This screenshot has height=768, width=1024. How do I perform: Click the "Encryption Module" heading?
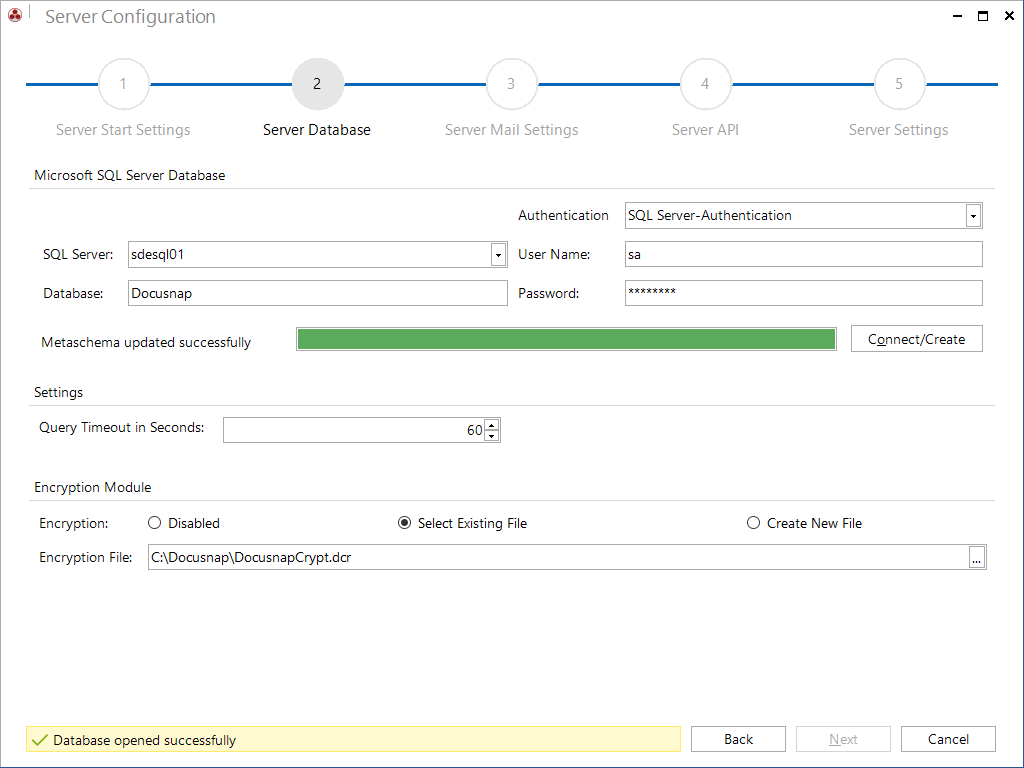[x=93, y=487]
